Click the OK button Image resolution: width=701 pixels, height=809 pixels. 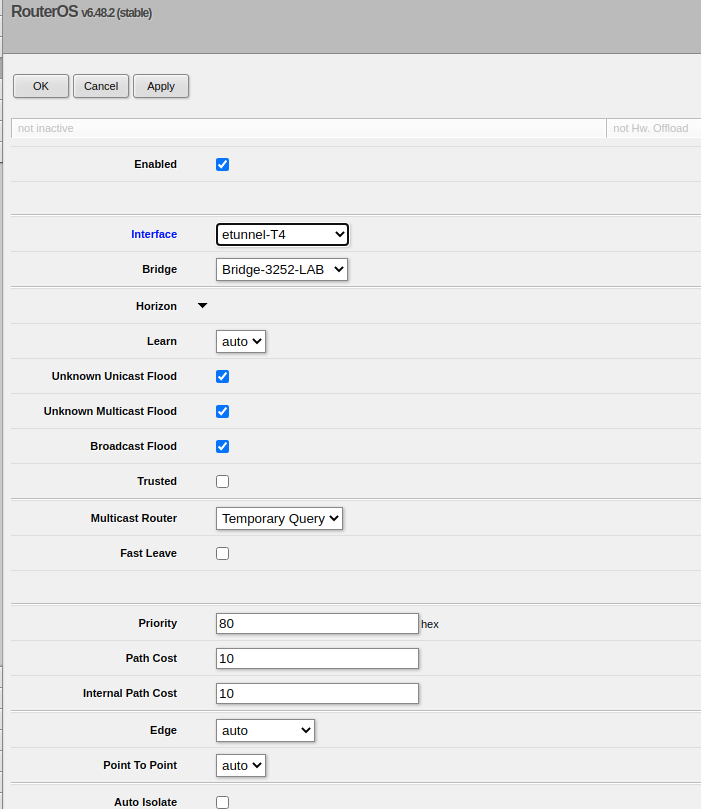coord(41,86)
